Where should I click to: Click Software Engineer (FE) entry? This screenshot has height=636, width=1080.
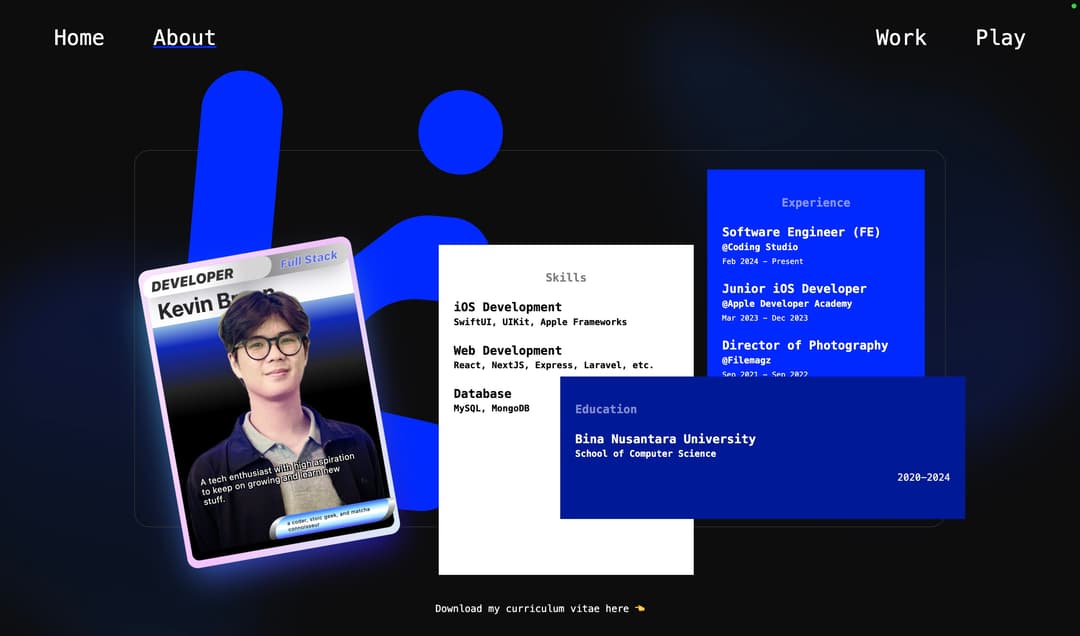click(x=801, y=232)
